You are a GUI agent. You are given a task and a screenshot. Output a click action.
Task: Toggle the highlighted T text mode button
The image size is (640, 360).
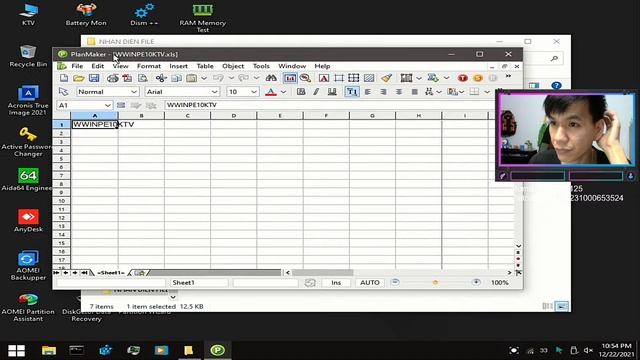coord(352,92)
